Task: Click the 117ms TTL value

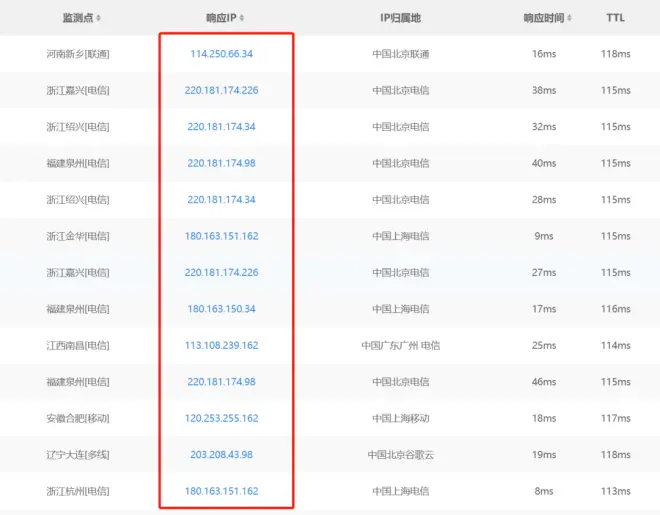Action: click(x=615, y=418)
